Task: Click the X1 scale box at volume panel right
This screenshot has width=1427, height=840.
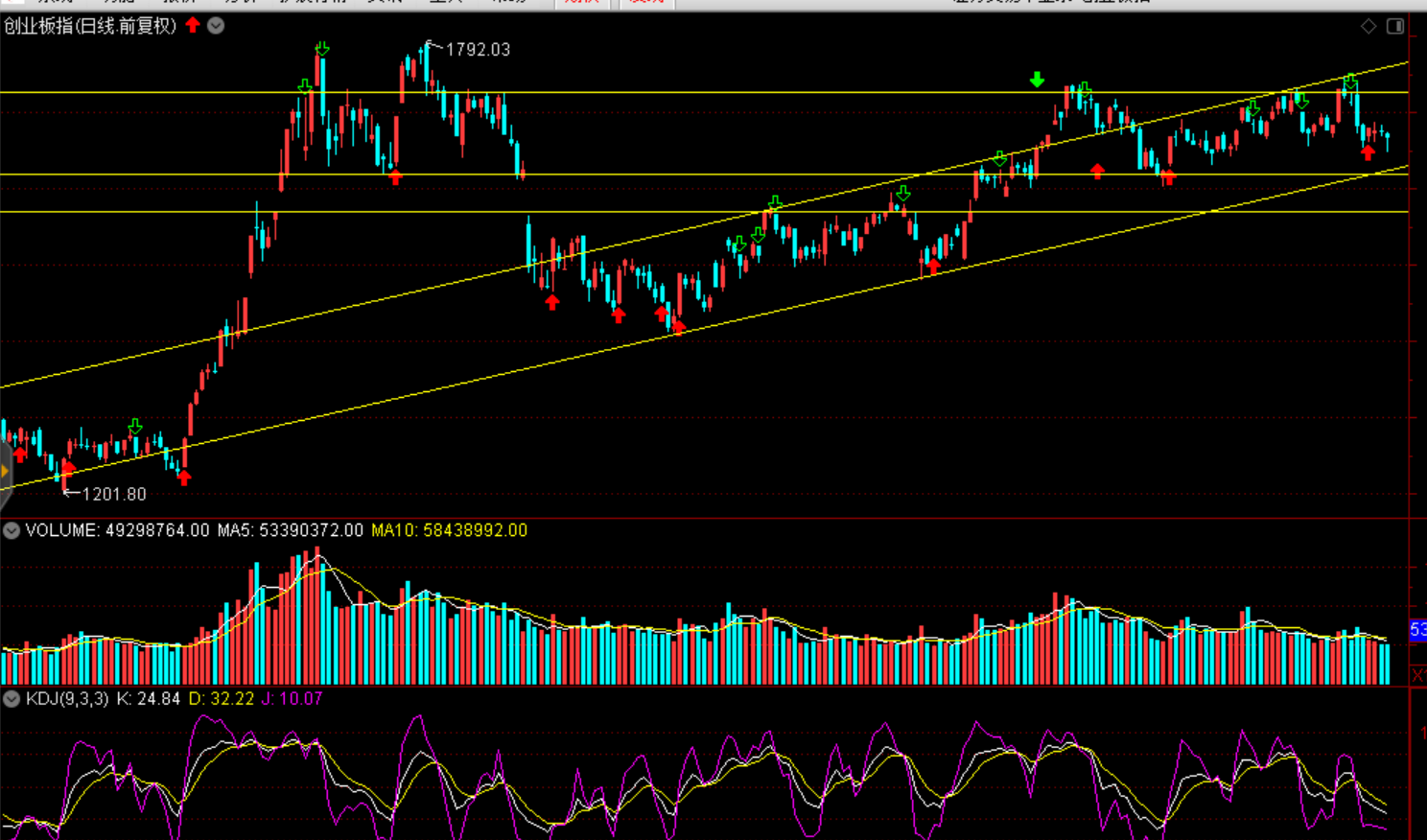Action: [x=1417, y=675]
